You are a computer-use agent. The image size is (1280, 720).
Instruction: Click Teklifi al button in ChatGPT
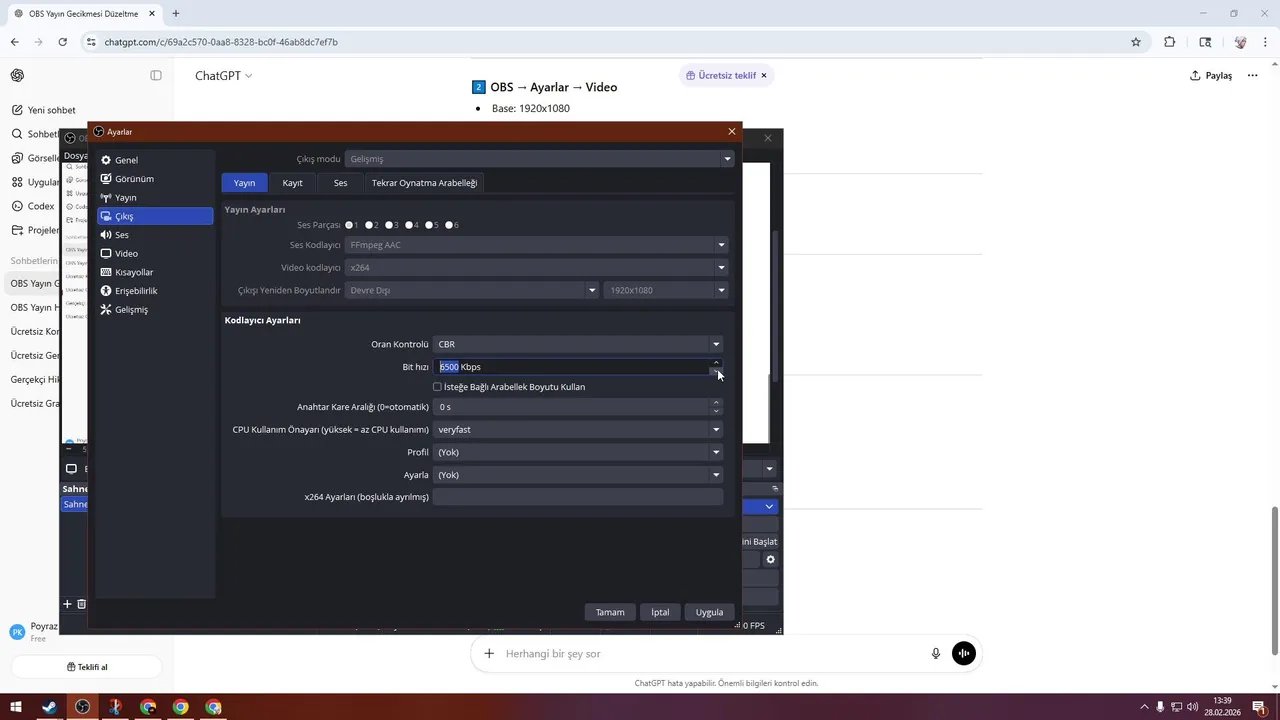(x=86, y=667)
